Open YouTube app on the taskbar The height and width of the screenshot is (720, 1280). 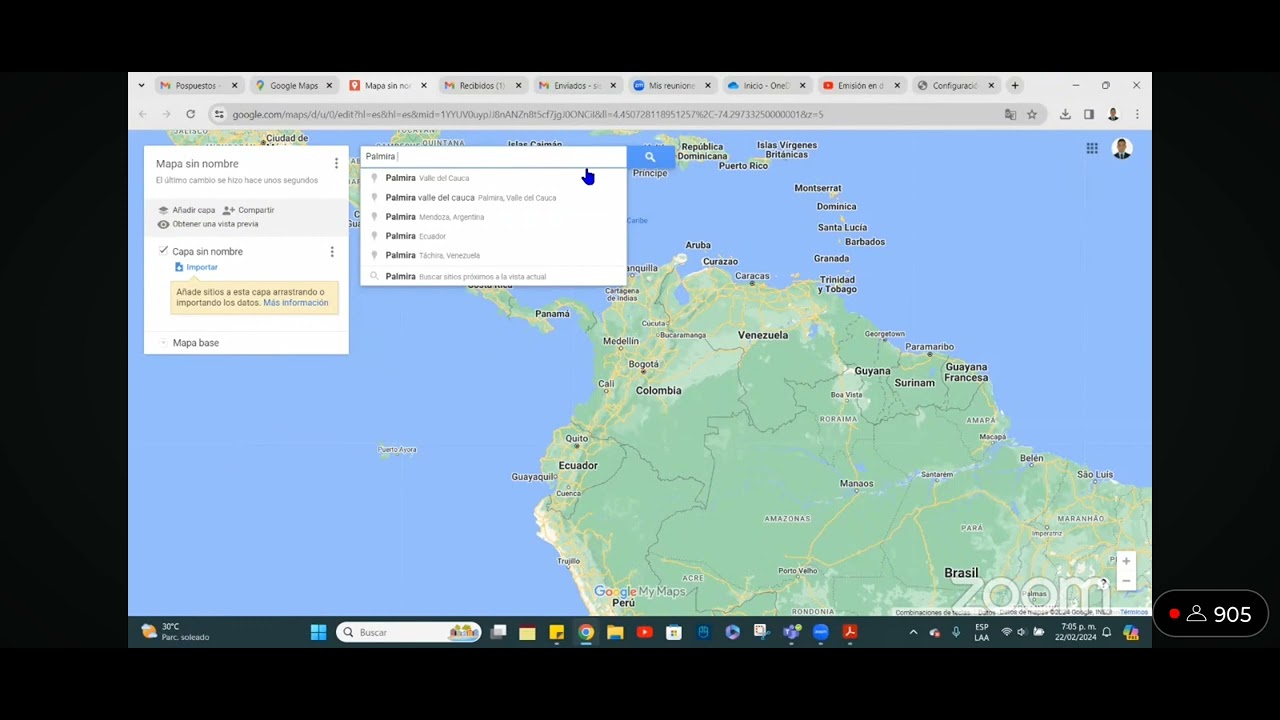644,632
